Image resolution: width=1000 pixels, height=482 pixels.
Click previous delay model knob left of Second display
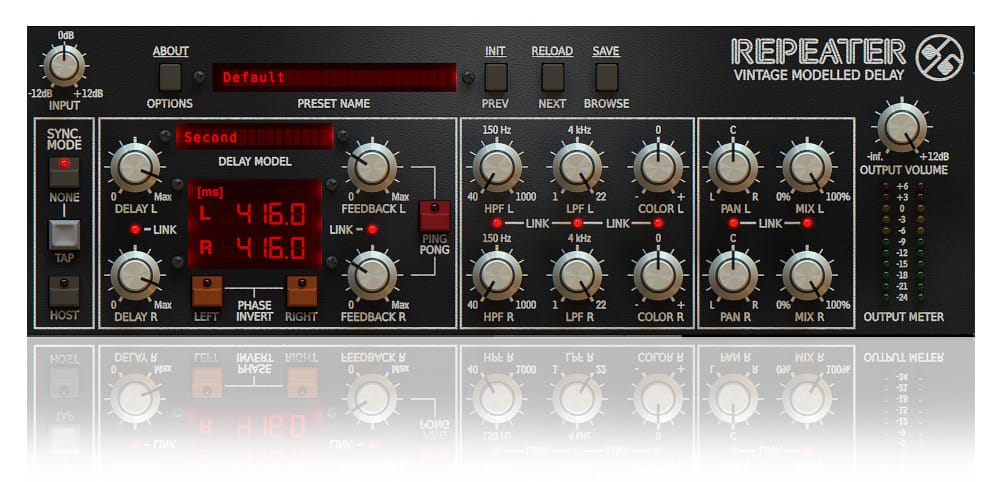(x=166, y=136)
